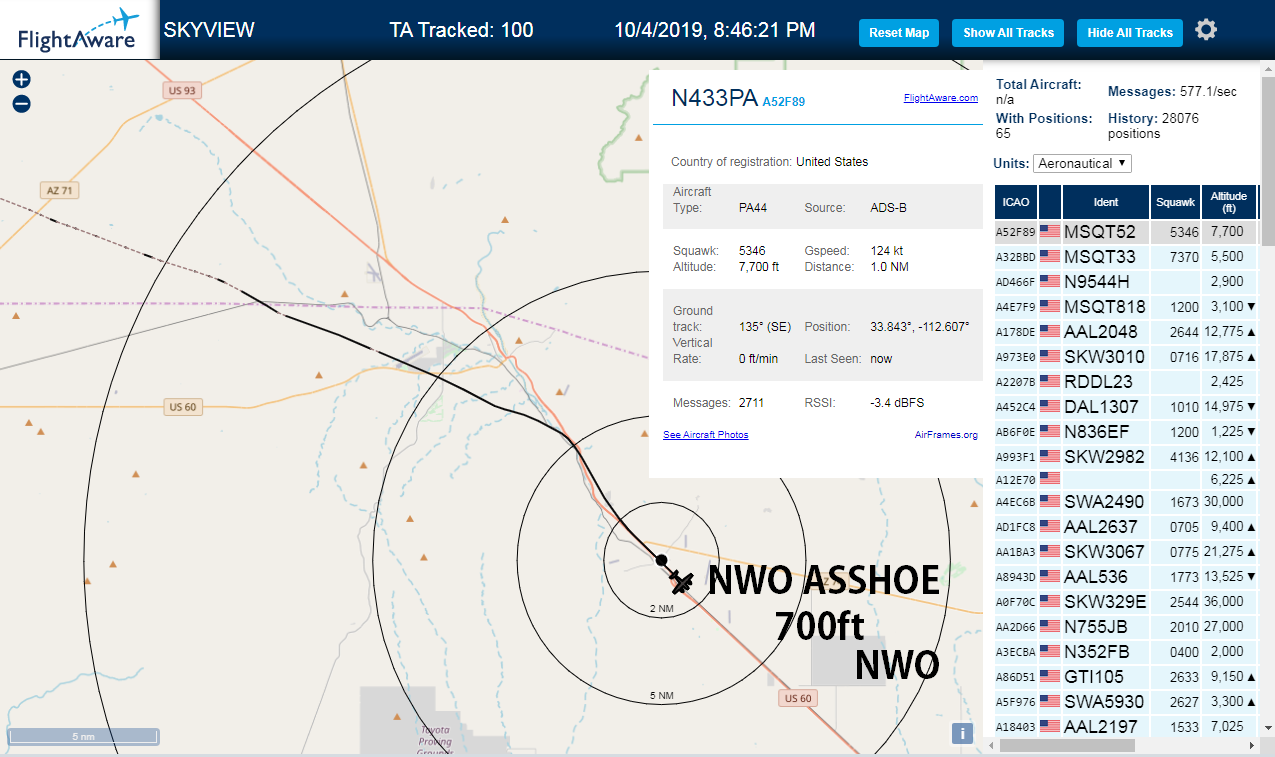This screenshot has width=1275, height=757.
Task: Click the flag column header
Action: [x=1050, y=202]
